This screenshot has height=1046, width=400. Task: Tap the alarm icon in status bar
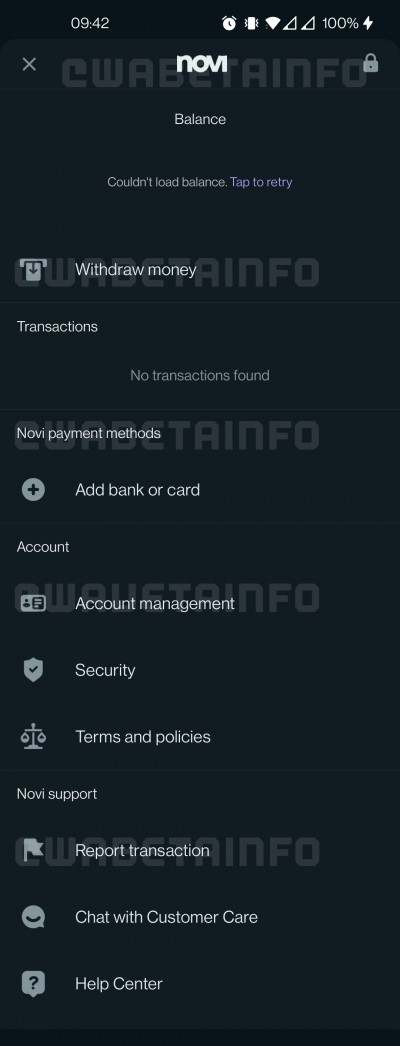tap(229, 23)
